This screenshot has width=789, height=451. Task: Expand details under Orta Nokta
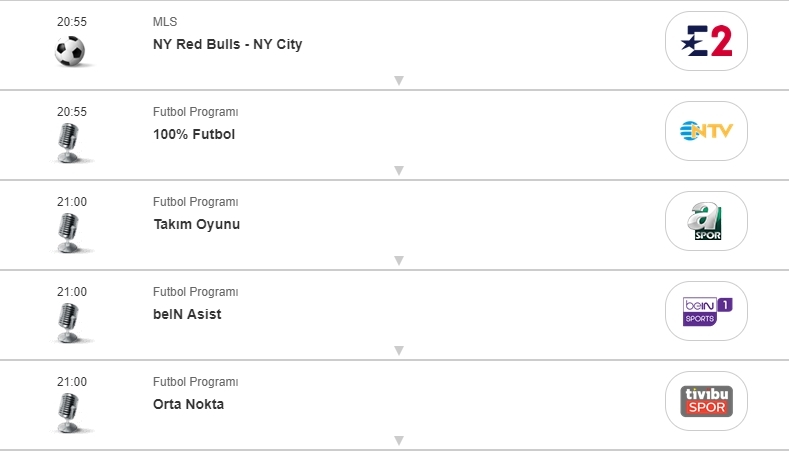pyautogui.click(x=398, y=440)
